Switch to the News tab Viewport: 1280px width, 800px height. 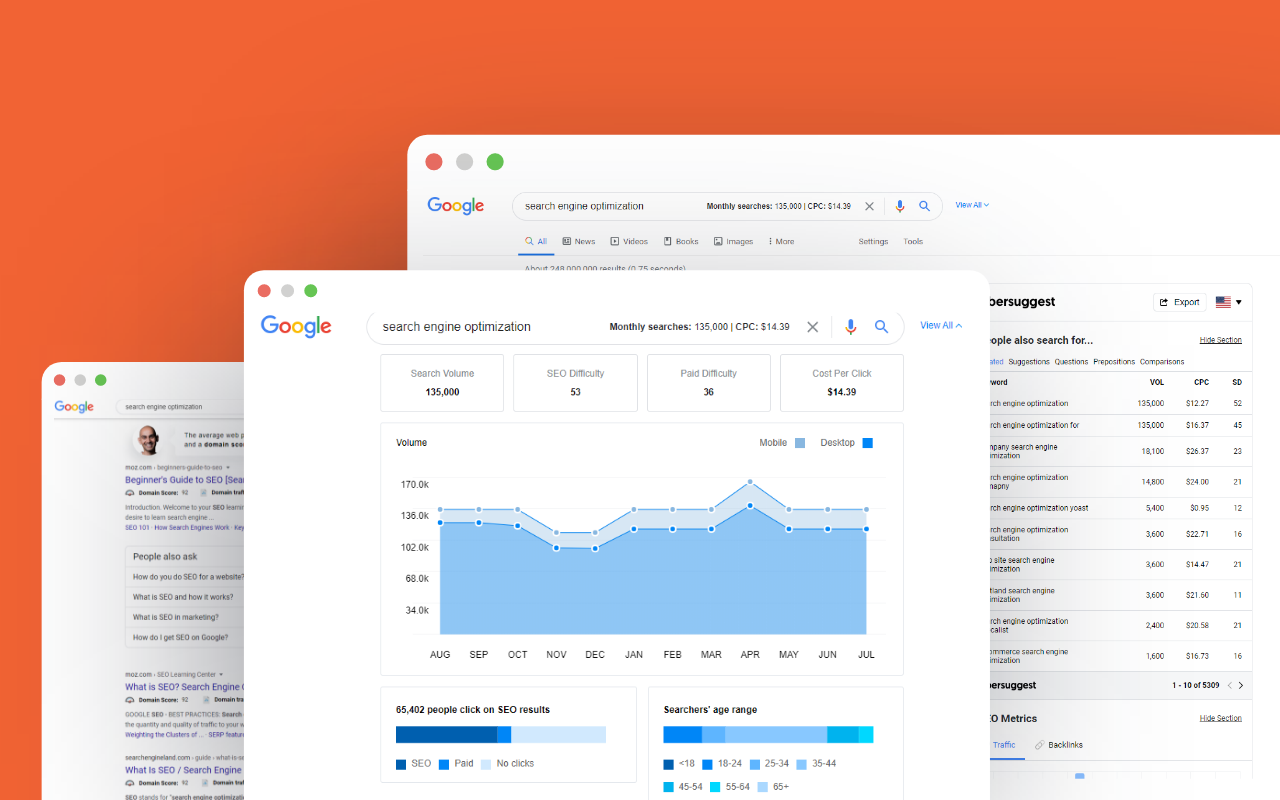(579, 241)
